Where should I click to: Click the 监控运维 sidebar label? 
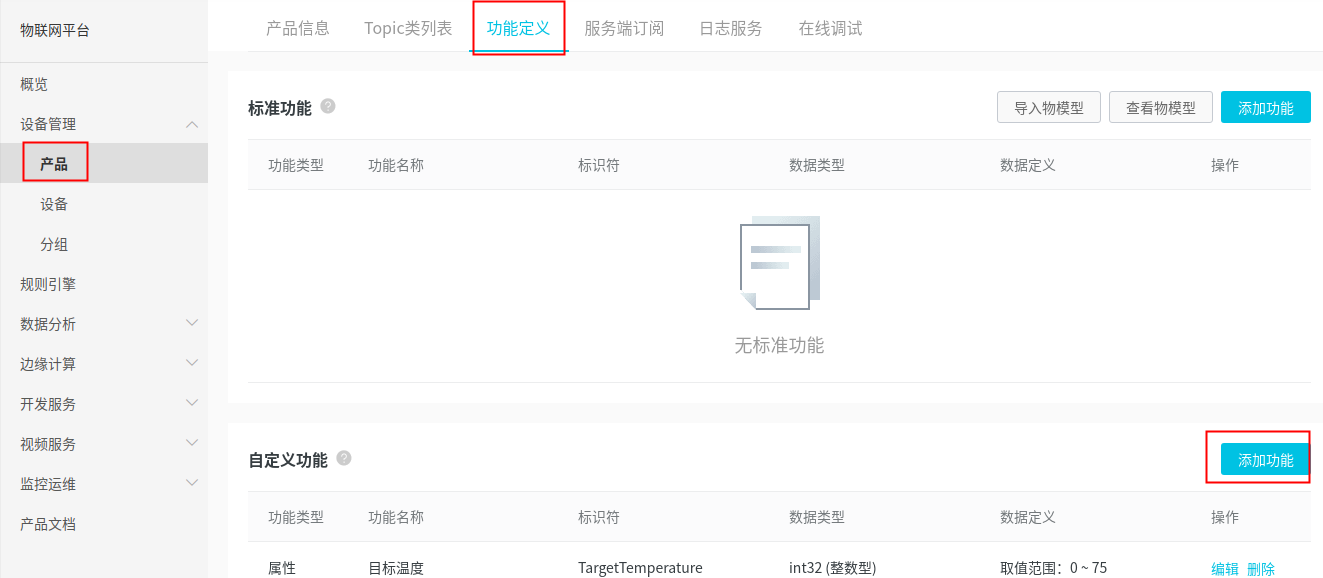(48, 484)
